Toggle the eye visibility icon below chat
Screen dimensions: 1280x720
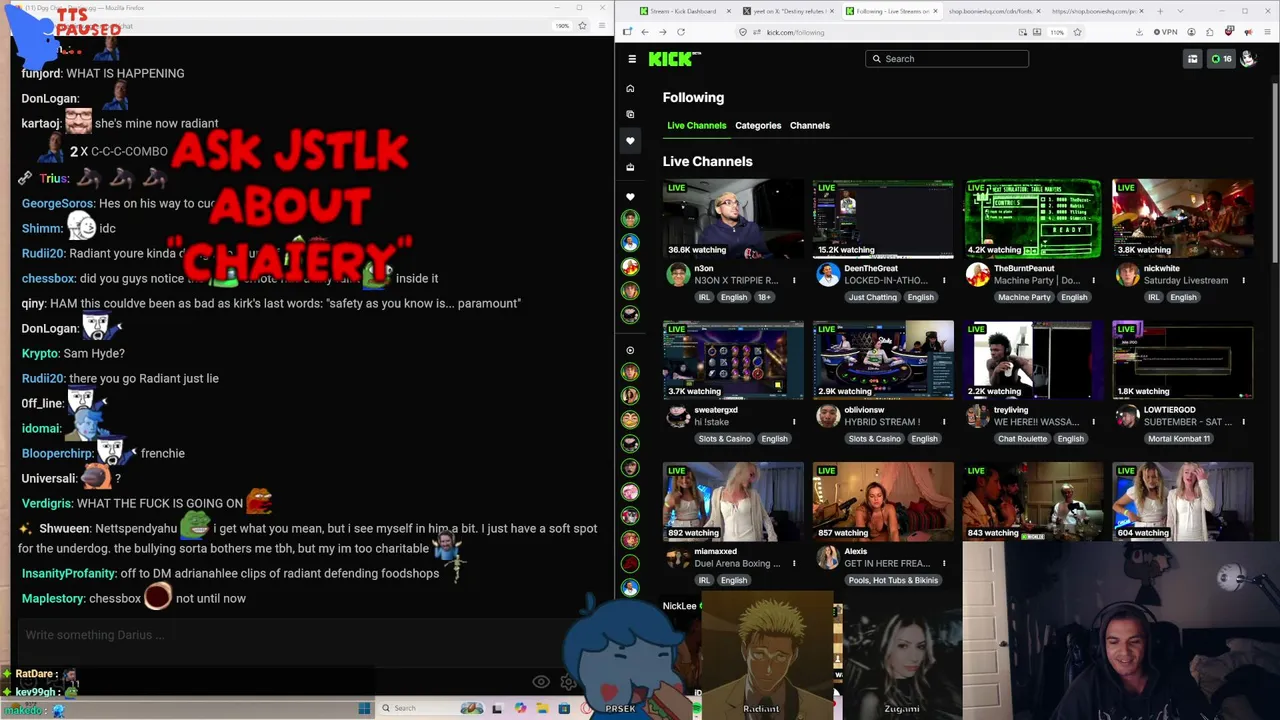pyautogui.click(x=541, y=682)
